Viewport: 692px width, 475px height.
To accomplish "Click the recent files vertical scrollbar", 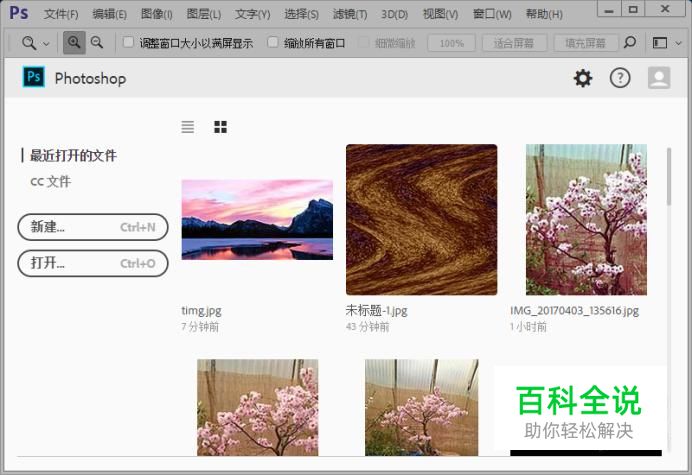I will (669, 177).
